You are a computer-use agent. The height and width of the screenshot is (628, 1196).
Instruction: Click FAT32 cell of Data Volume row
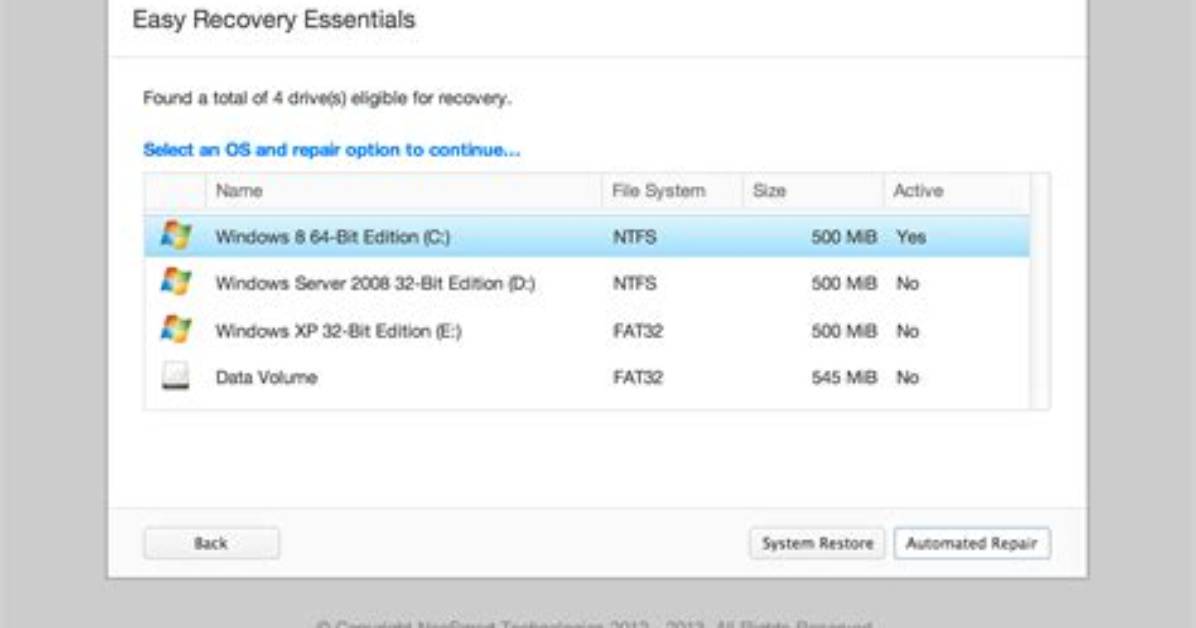click(x=638, y=378)
